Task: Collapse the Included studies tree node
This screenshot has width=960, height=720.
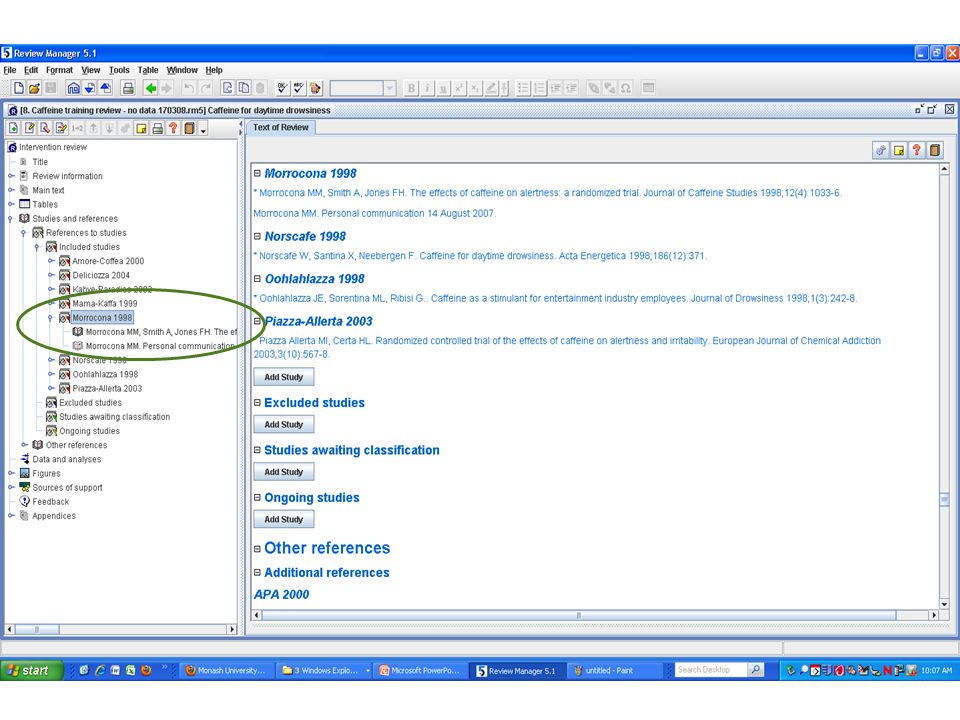Action: (x=37, y=247)
